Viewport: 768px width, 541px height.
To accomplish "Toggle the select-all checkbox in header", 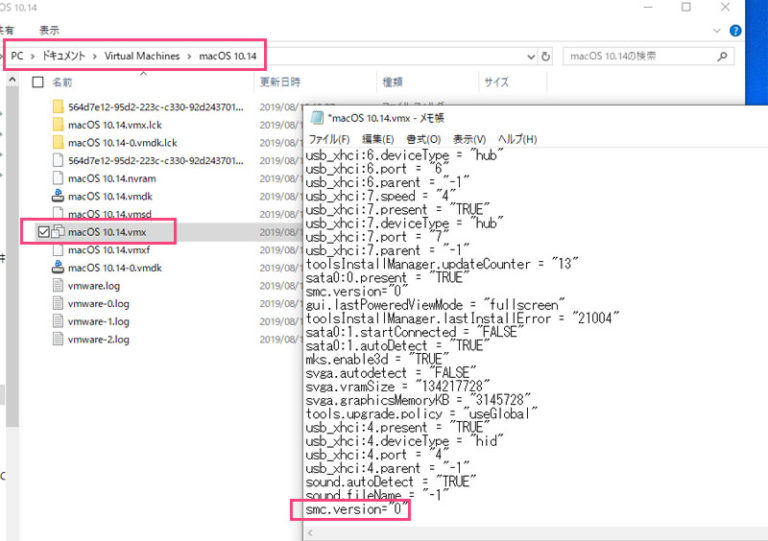I will [38, 82].
